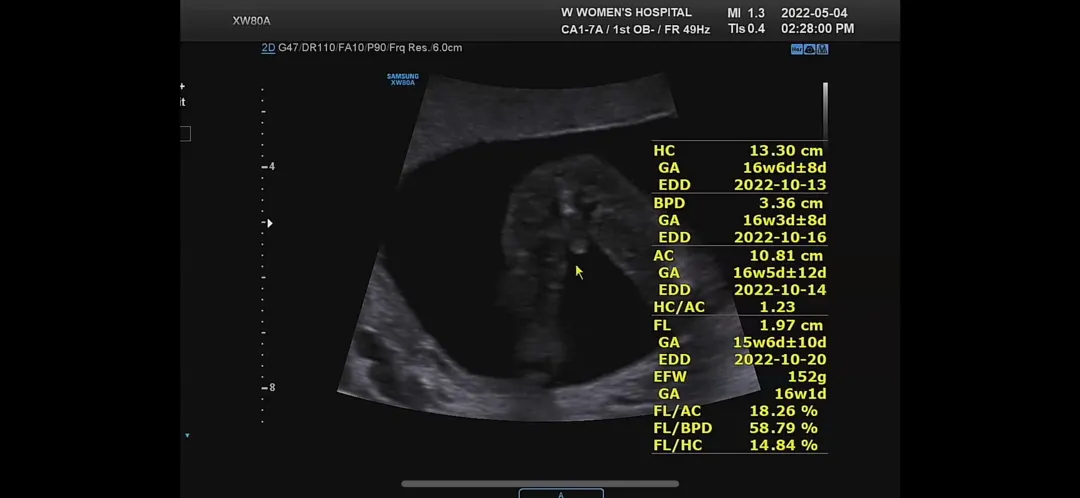1080x498 pixels.
Task: Click the ultrasound sector scan status icon
Action: tap(809, 50)
